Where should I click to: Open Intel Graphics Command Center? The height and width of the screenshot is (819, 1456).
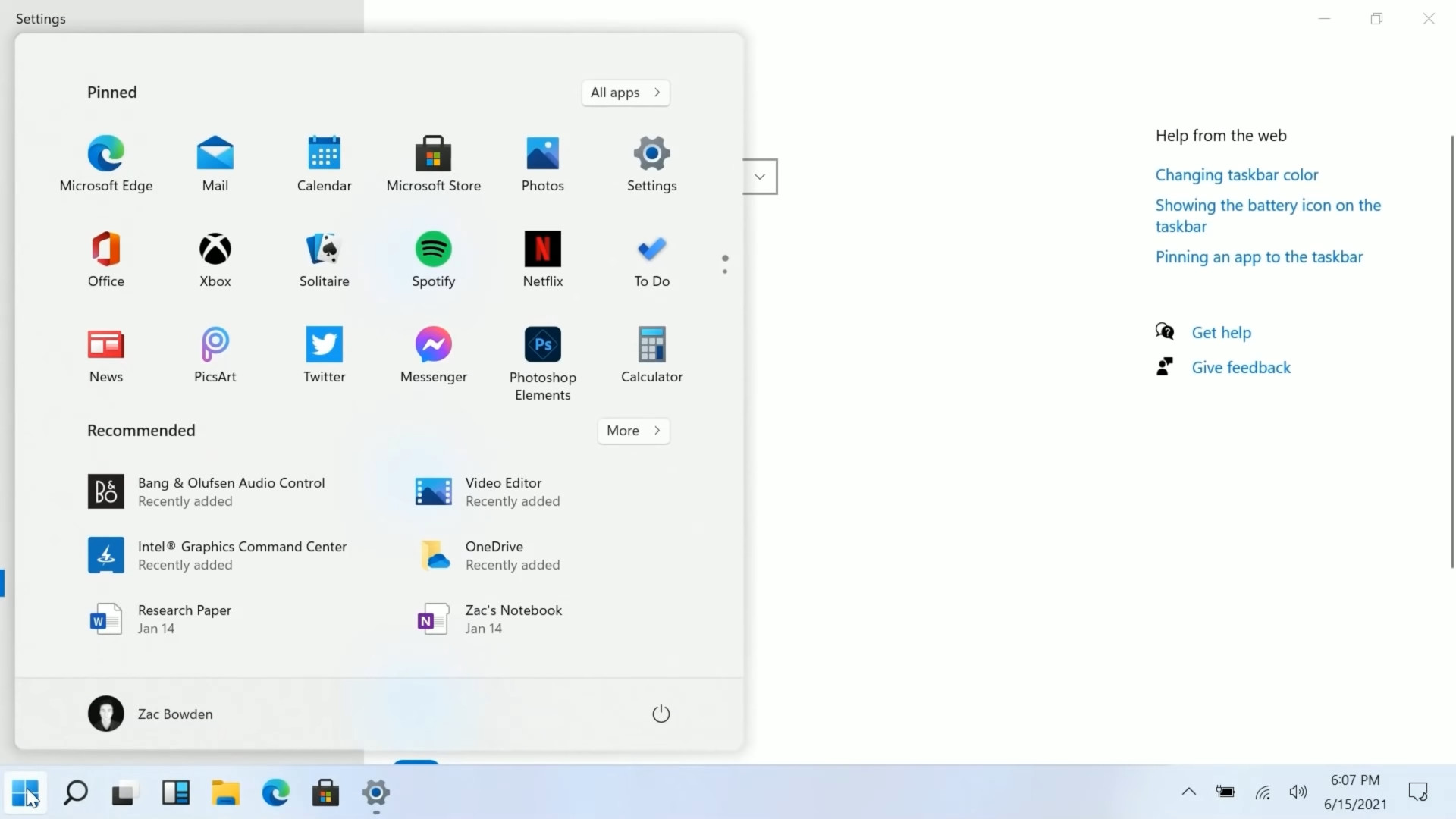217,555
